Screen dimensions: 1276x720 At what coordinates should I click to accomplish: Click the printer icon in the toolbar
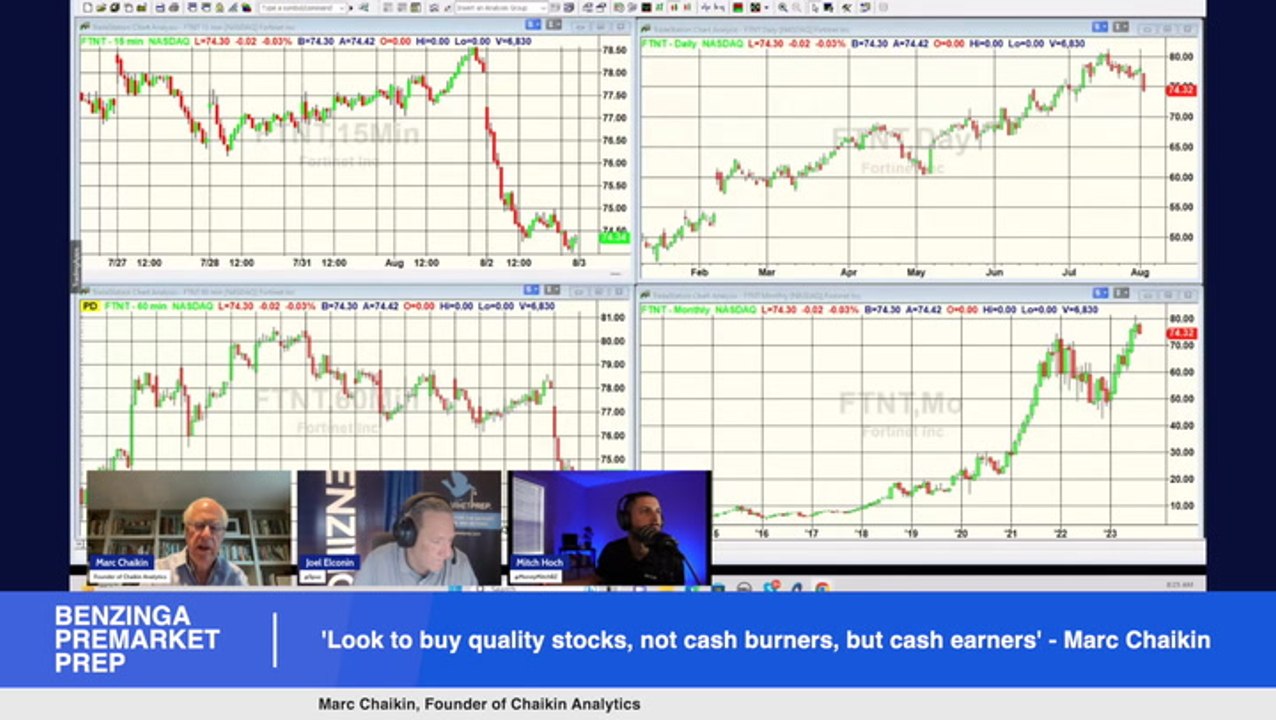(x=174, y=7)
